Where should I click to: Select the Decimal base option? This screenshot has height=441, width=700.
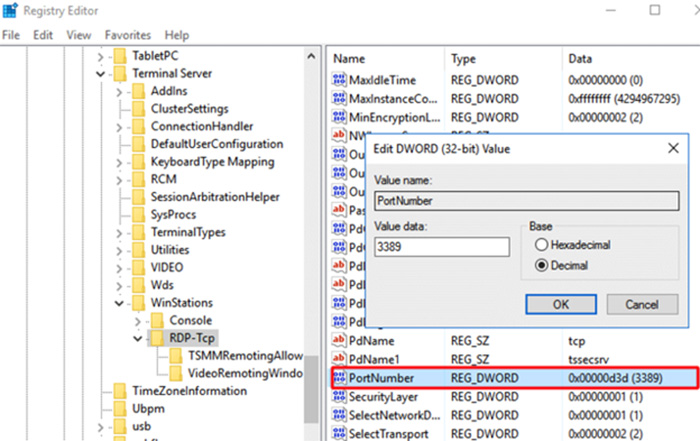pos(543,266)
